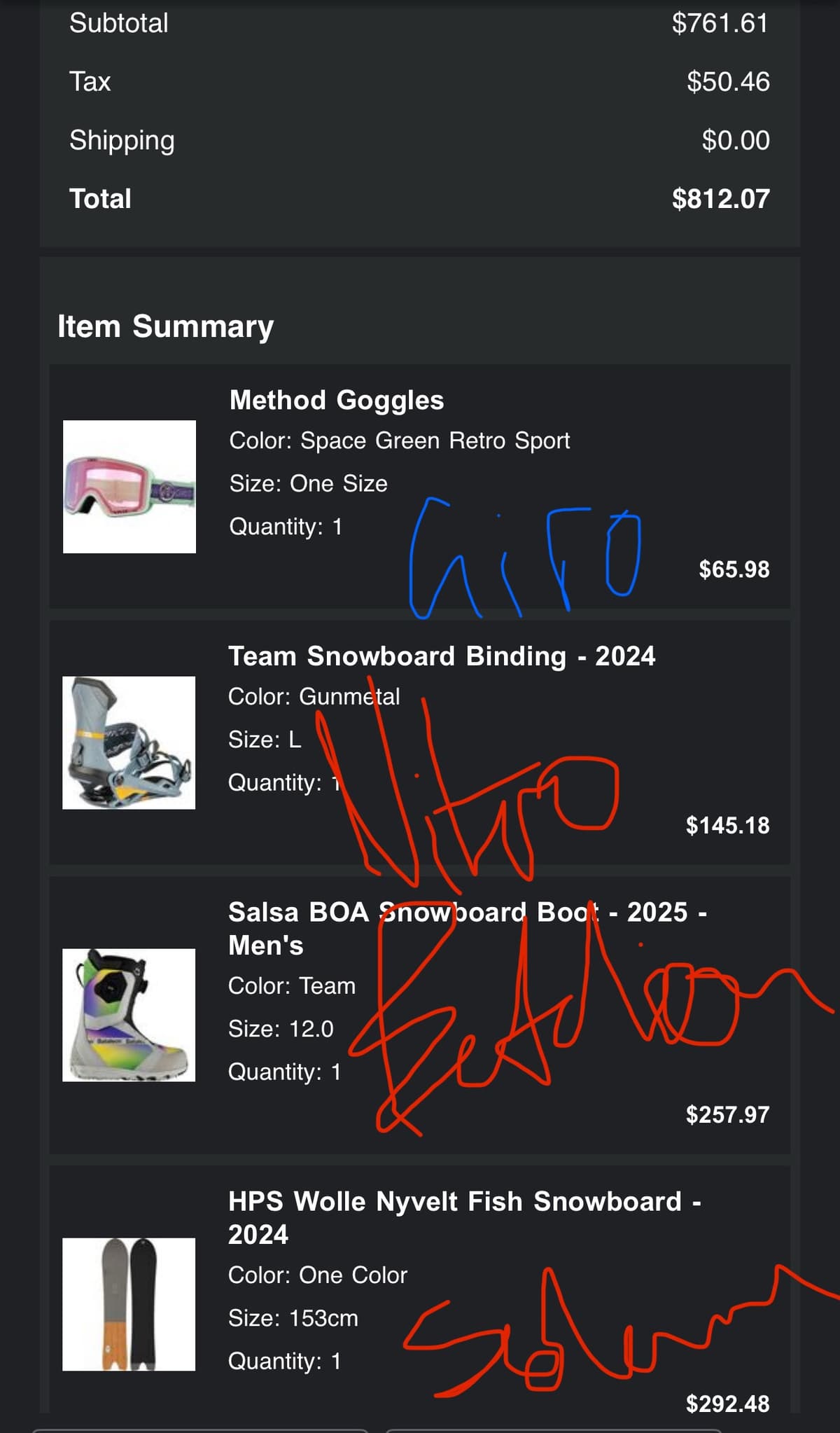Tap the order total of $812.07
The height and width of the screenshot is (1433, 840).
pyautogui.click(x=720, y=199)
